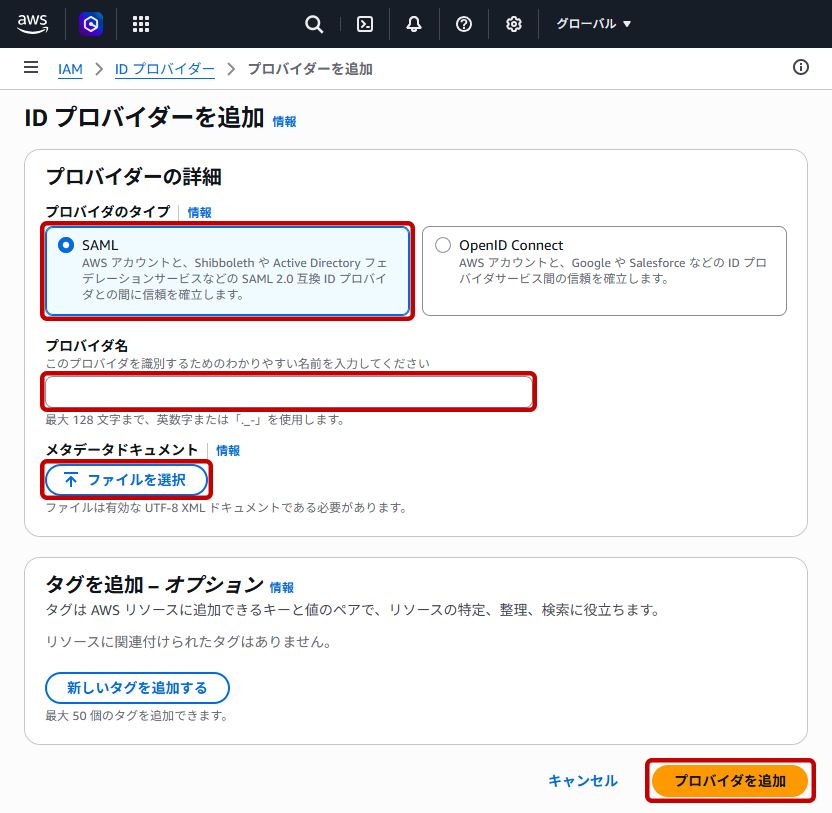832x813 pixels.
Task: Click the キャンセル link
Action: [583, 781]
